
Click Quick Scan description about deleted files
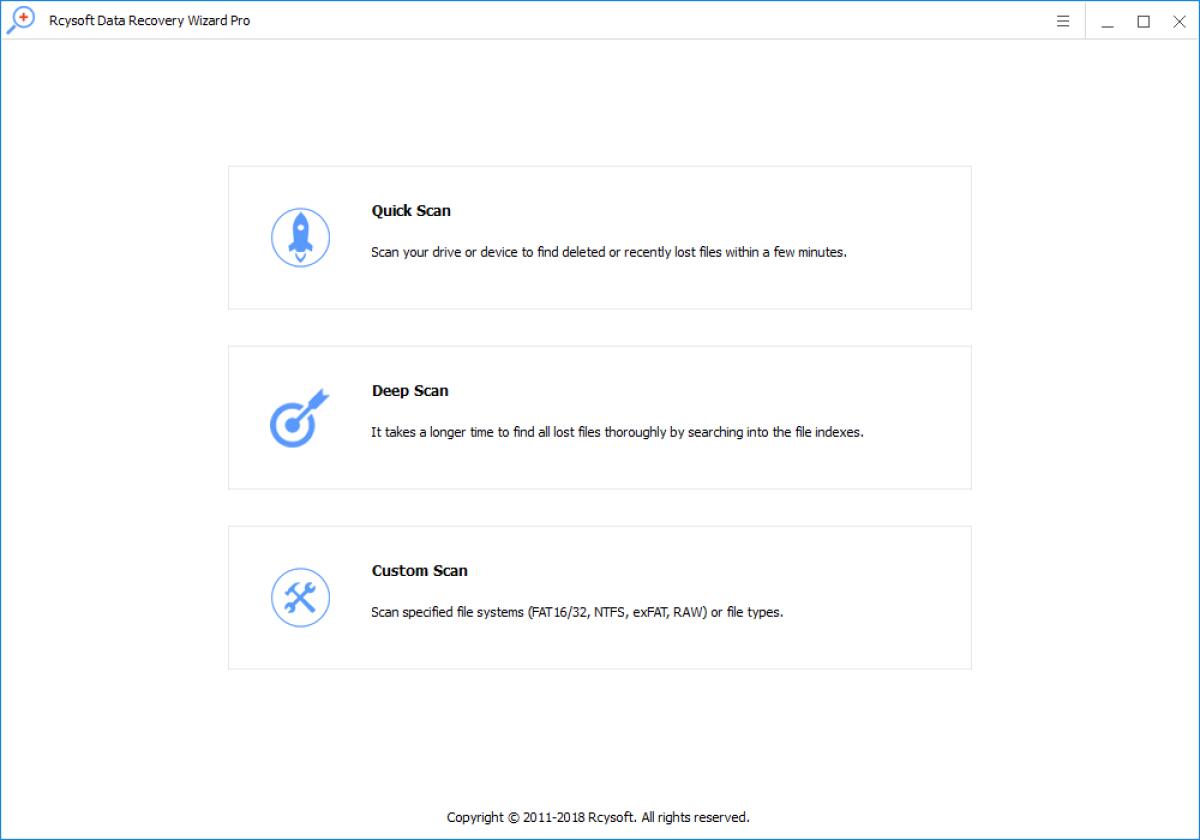click(x=608, y=252)
